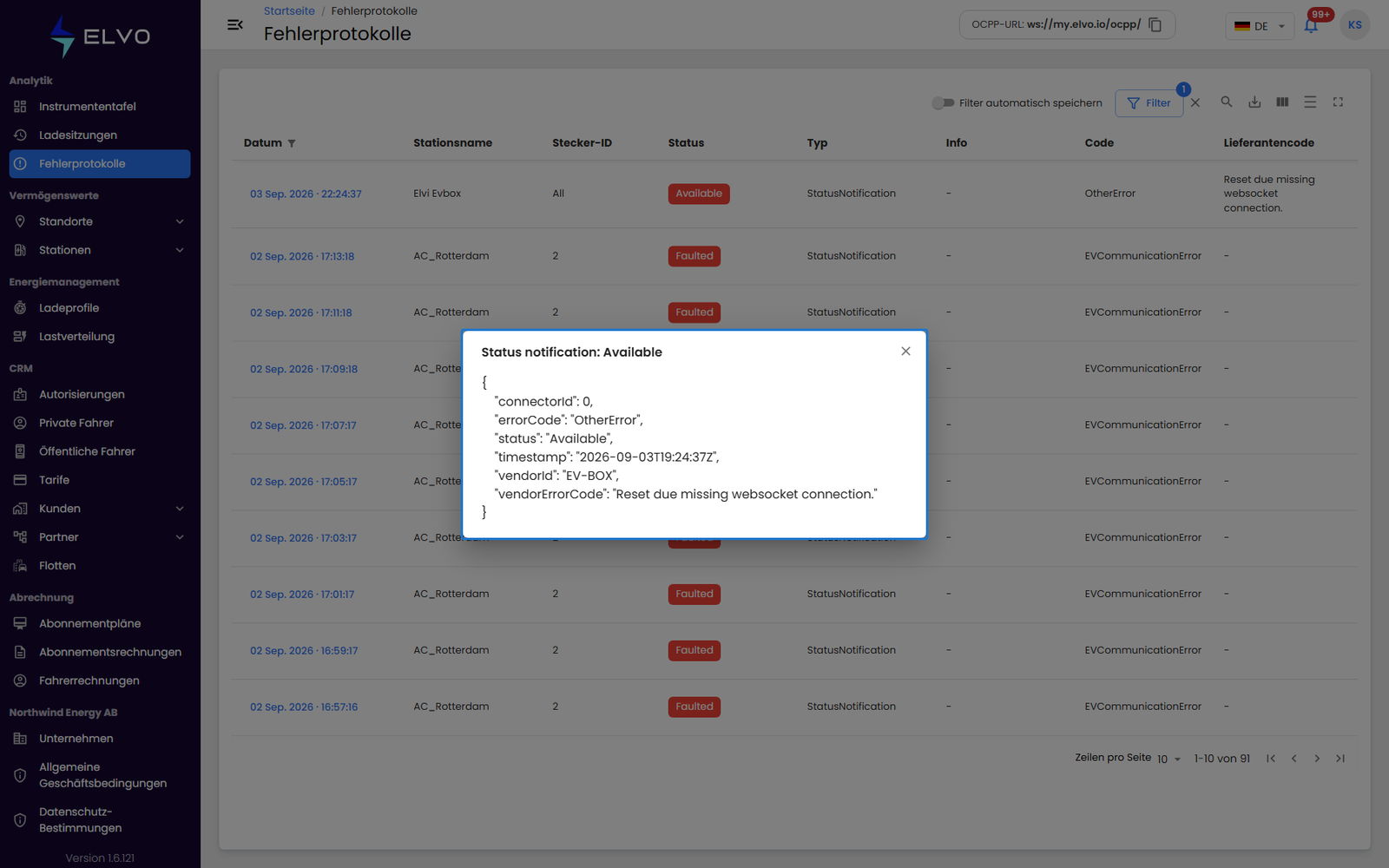Screen dimensions: 1389x868
Task: Open Flotten in the sidebar
Action: (x=100, y=566)
